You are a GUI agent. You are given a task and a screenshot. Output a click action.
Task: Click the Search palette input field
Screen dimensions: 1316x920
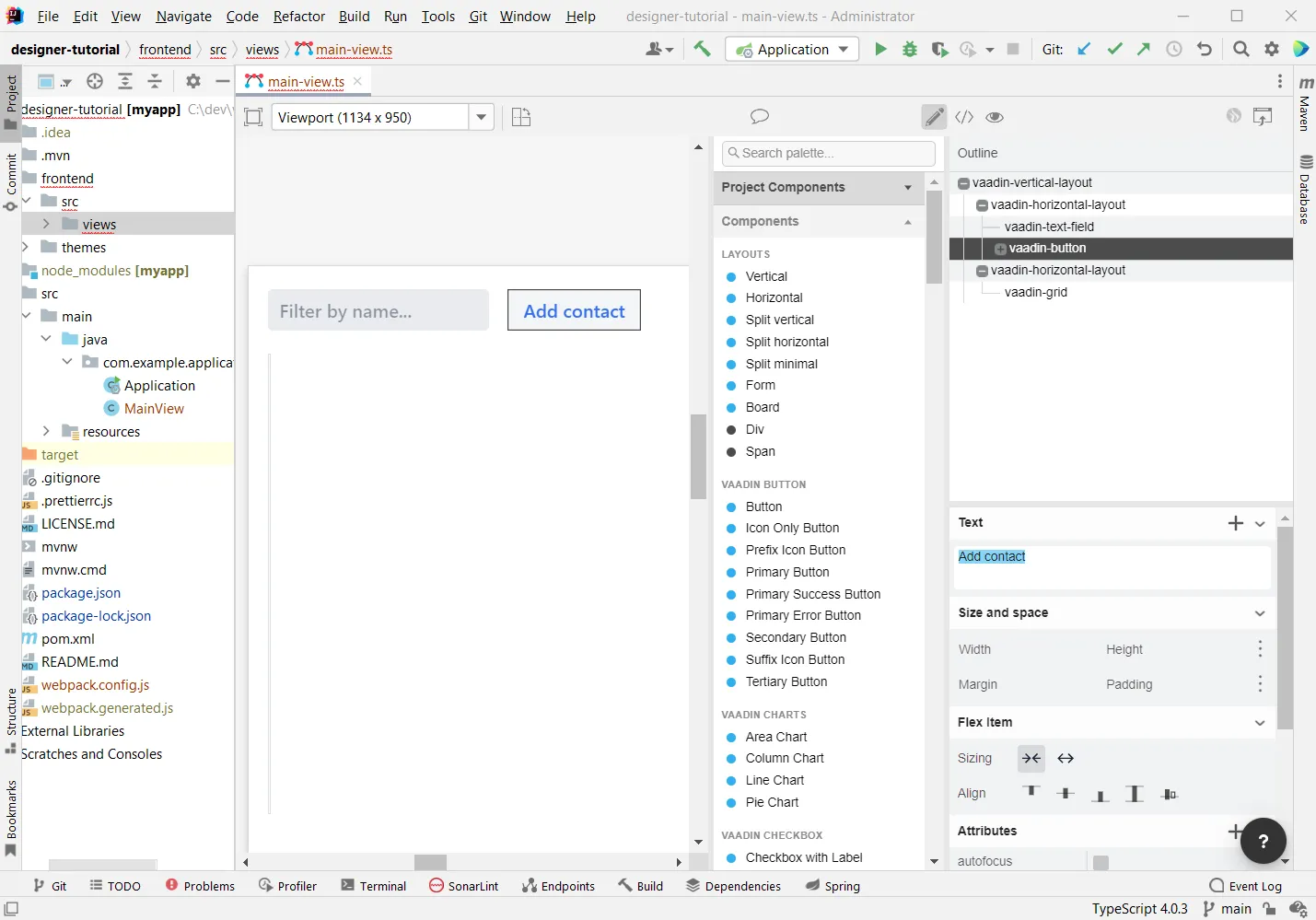click(828, 153)
